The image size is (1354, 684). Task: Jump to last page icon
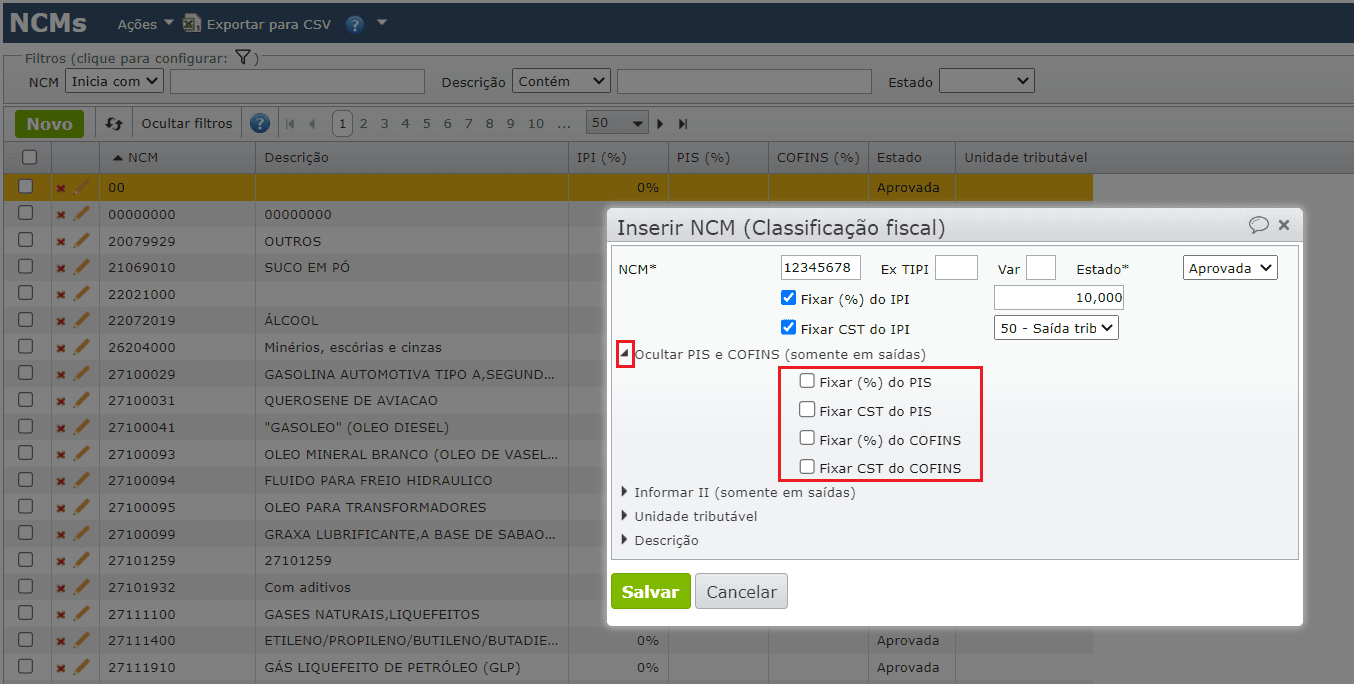[x=683, y=124]
